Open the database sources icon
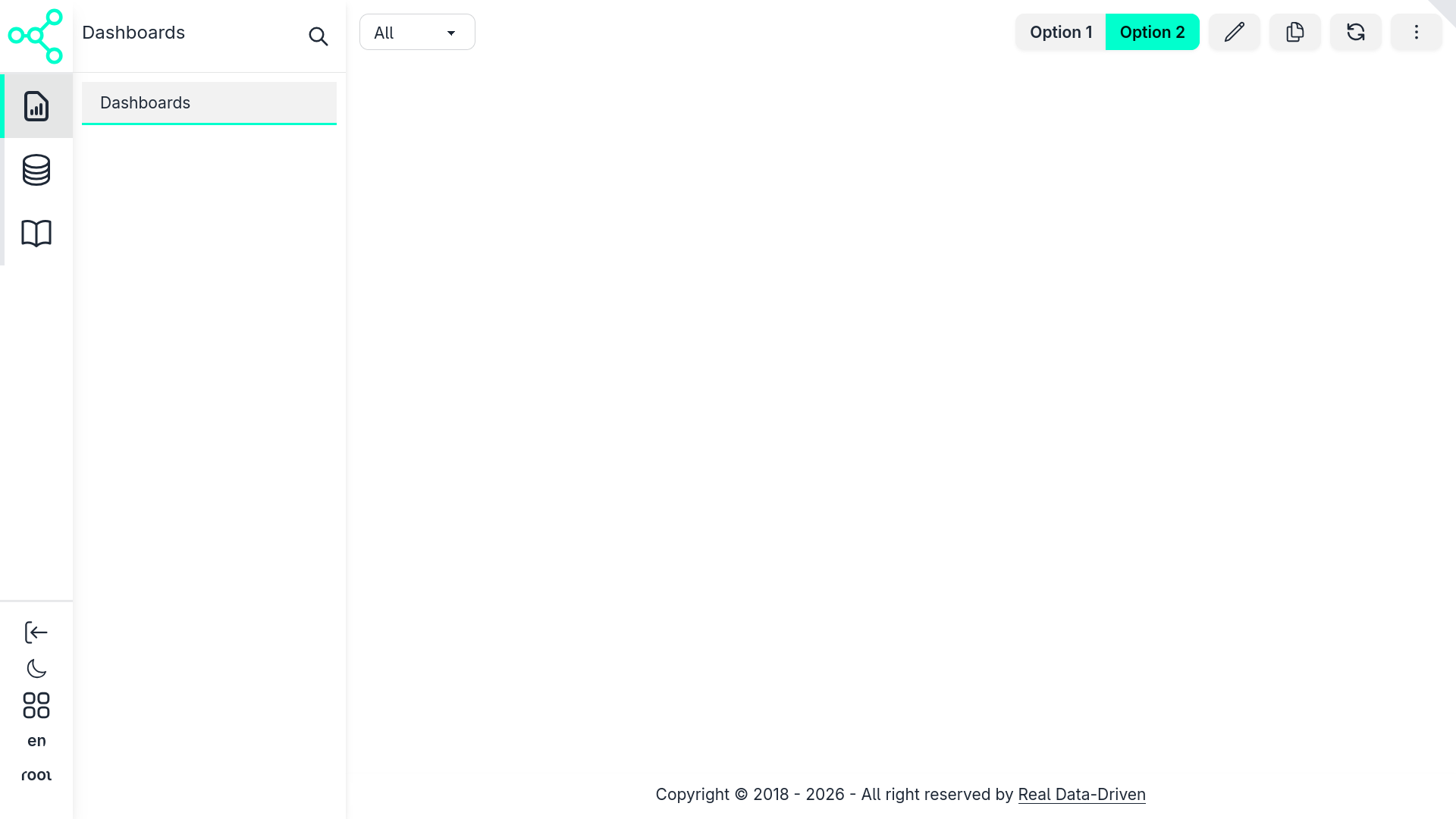 (x=36, y=170)
